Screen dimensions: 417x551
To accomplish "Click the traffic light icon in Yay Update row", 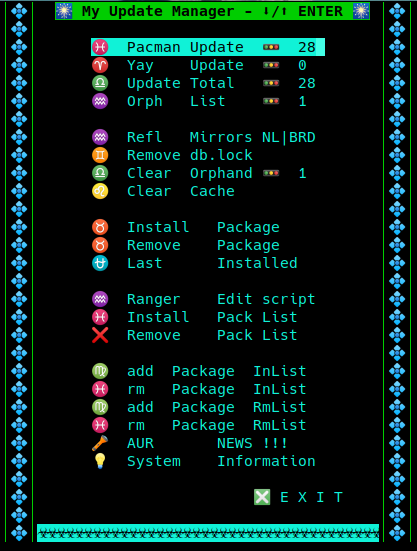I will click(x=271, y=65).
